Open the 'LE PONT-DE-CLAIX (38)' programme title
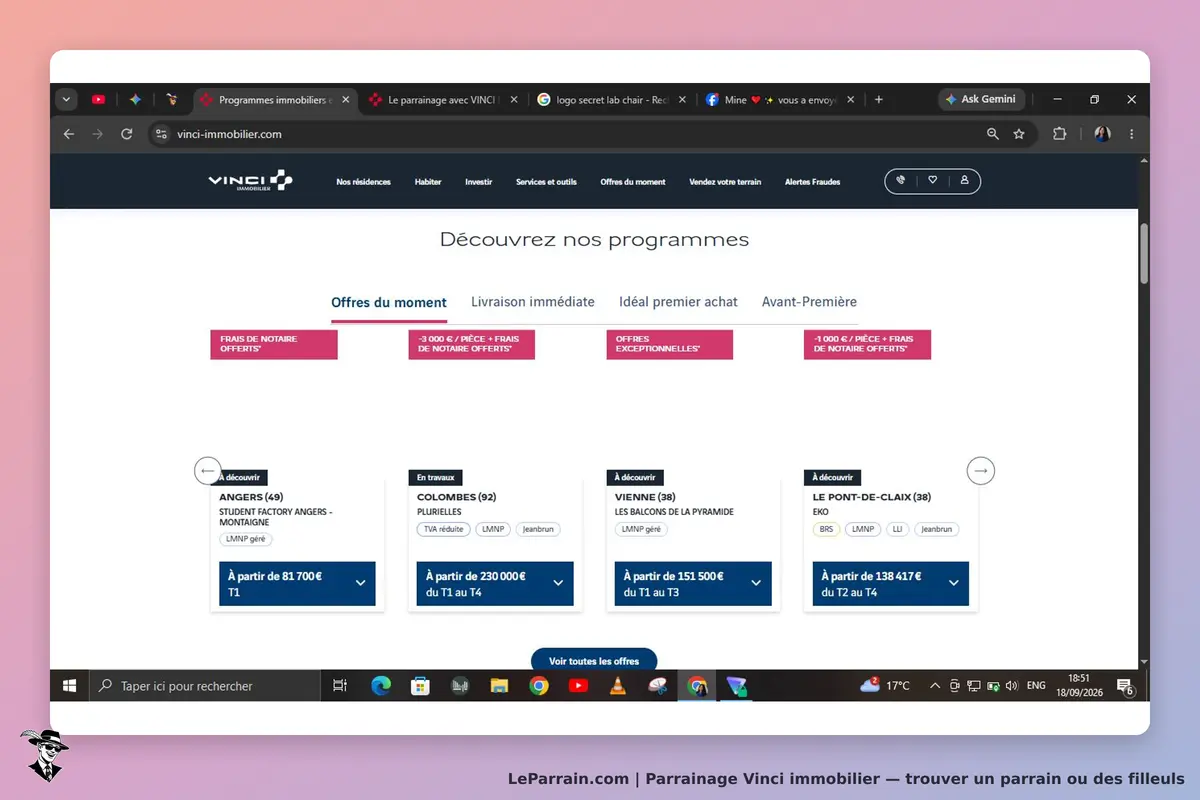Screen dimensions: 1200x800 point(872,497)
